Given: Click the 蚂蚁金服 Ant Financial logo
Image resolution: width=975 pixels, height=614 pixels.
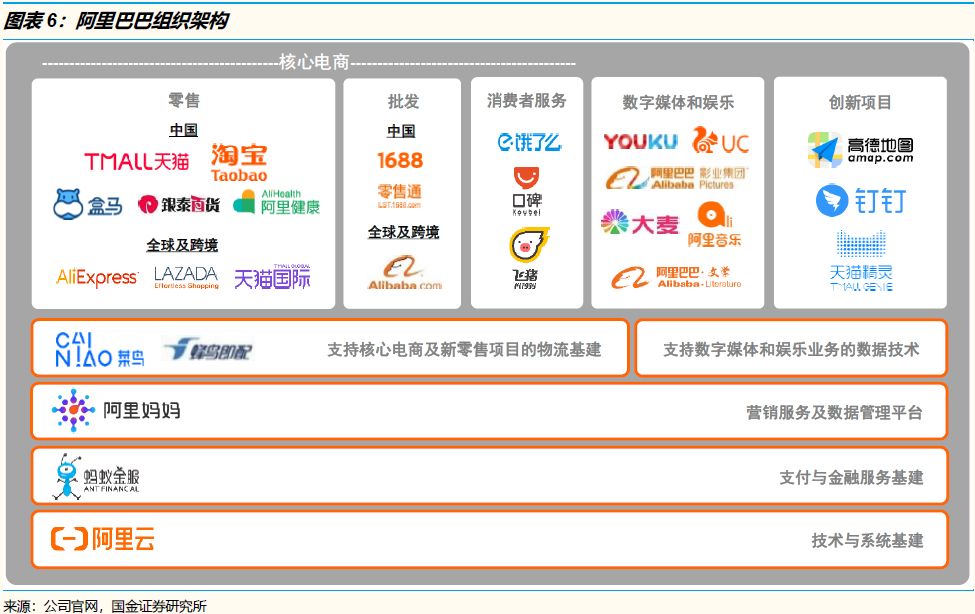Looking at the screenshot, I should pyautogui.click(x=96, y=477).
